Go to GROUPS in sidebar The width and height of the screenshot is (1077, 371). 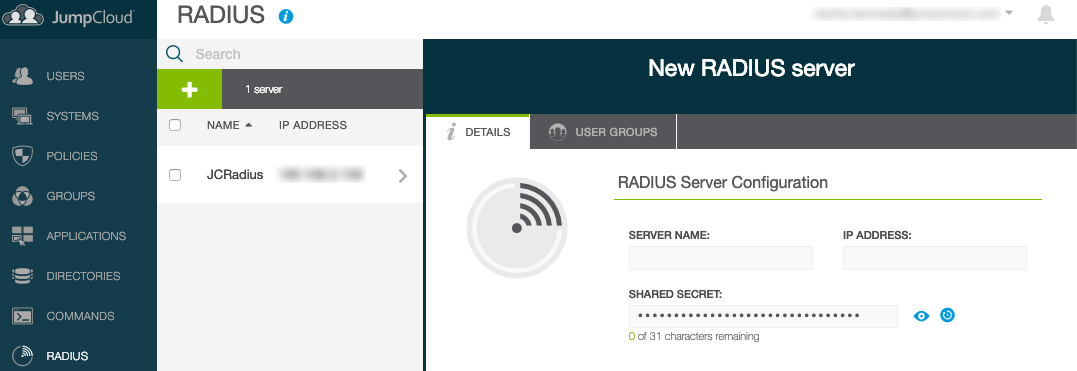point(70,196)
